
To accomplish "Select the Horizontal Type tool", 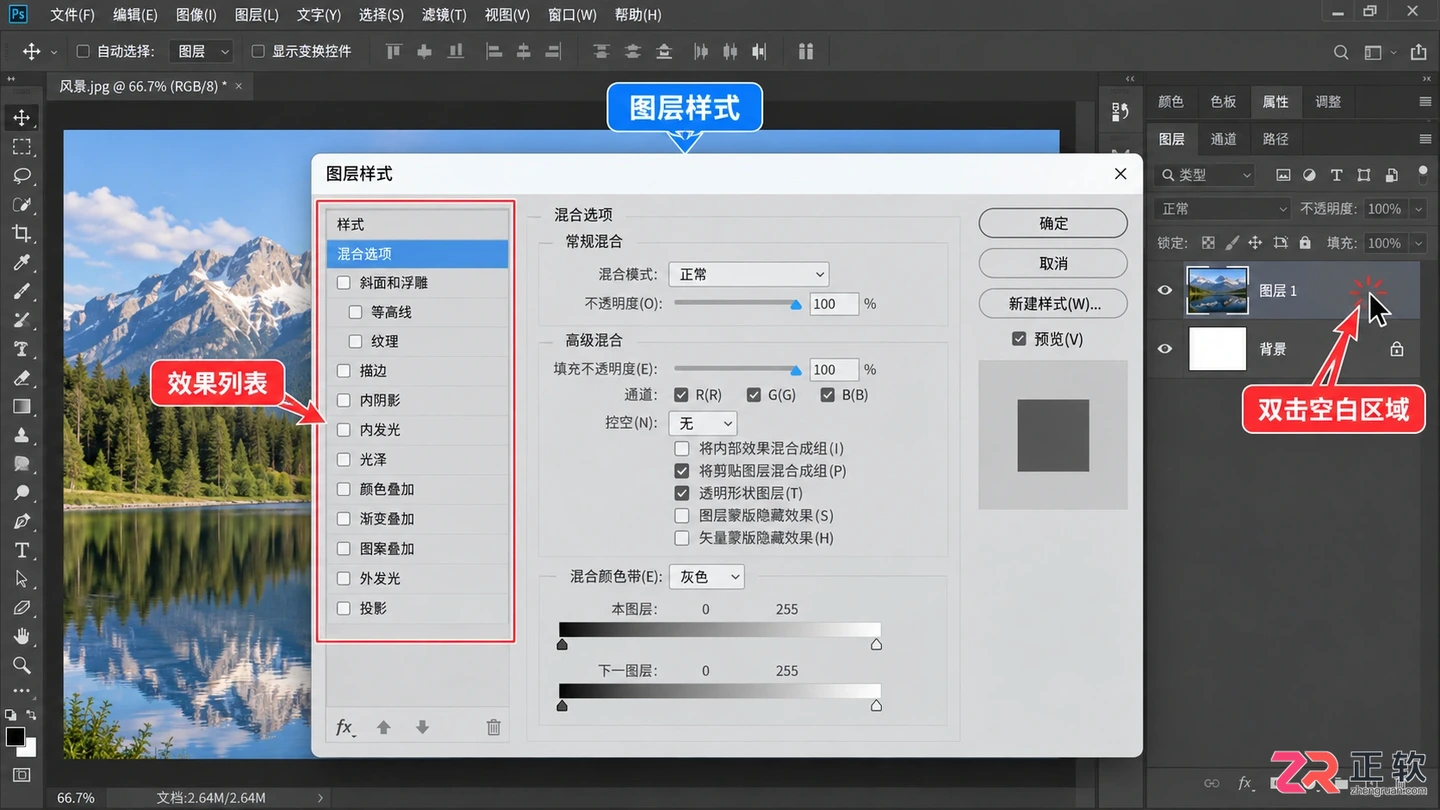I will pyautogui.click(x=21, y=550).
